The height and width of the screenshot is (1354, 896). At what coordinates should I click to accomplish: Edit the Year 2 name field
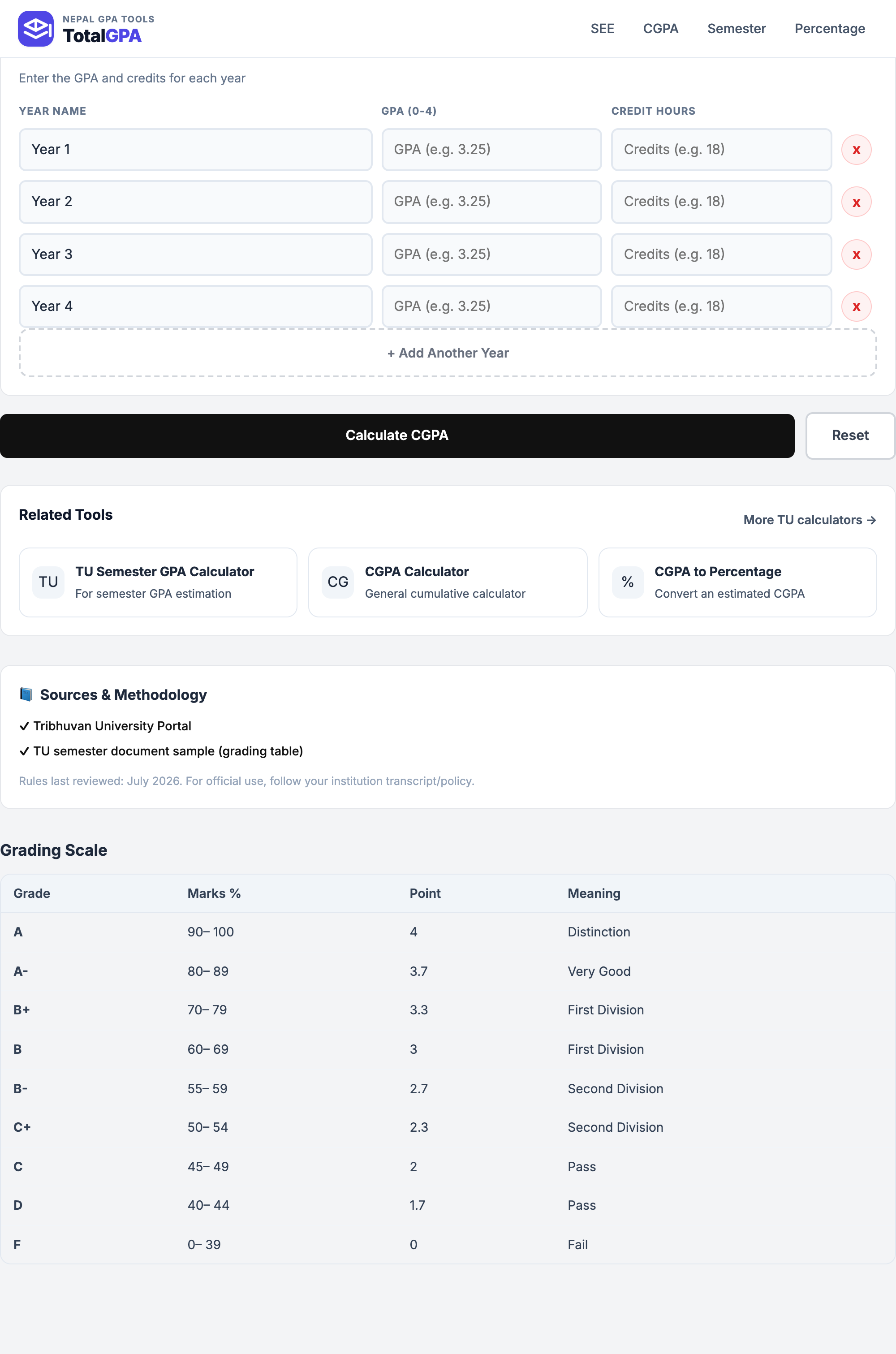pyautogui.click(x=195, y=202)
